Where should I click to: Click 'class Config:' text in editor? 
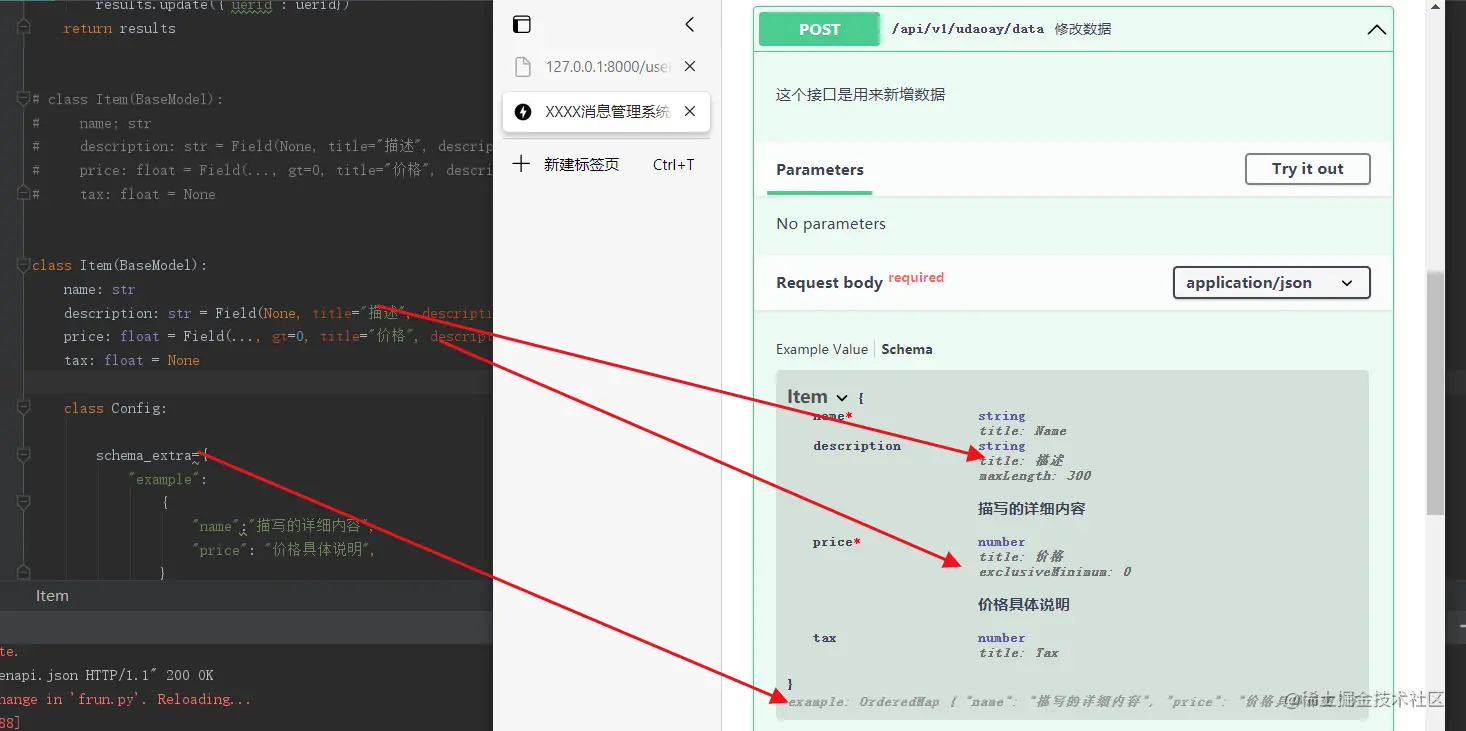116,409
